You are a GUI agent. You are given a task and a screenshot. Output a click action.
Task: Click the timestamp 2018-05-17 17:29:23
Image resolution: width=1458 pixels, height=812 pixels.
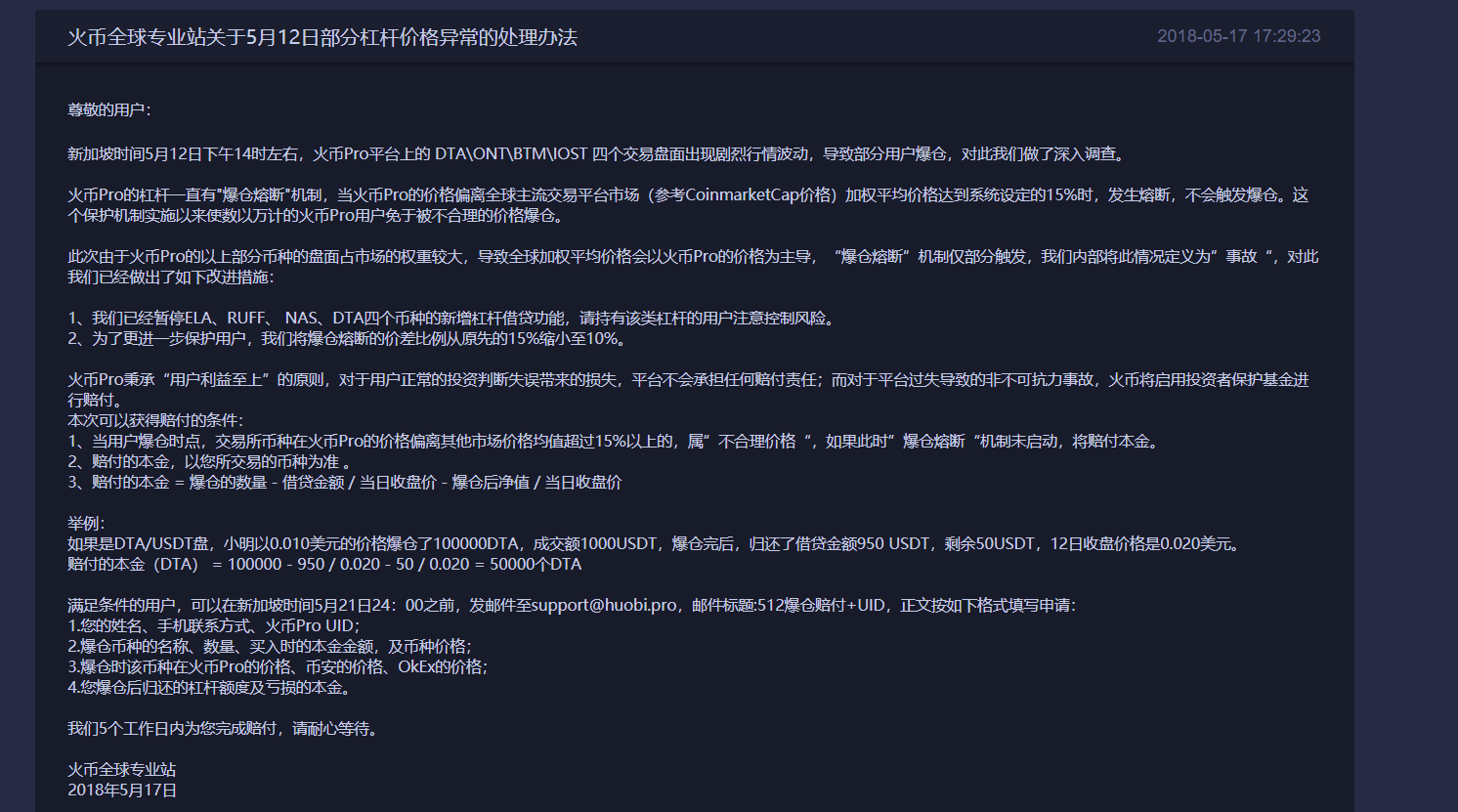coord(1238,36)
